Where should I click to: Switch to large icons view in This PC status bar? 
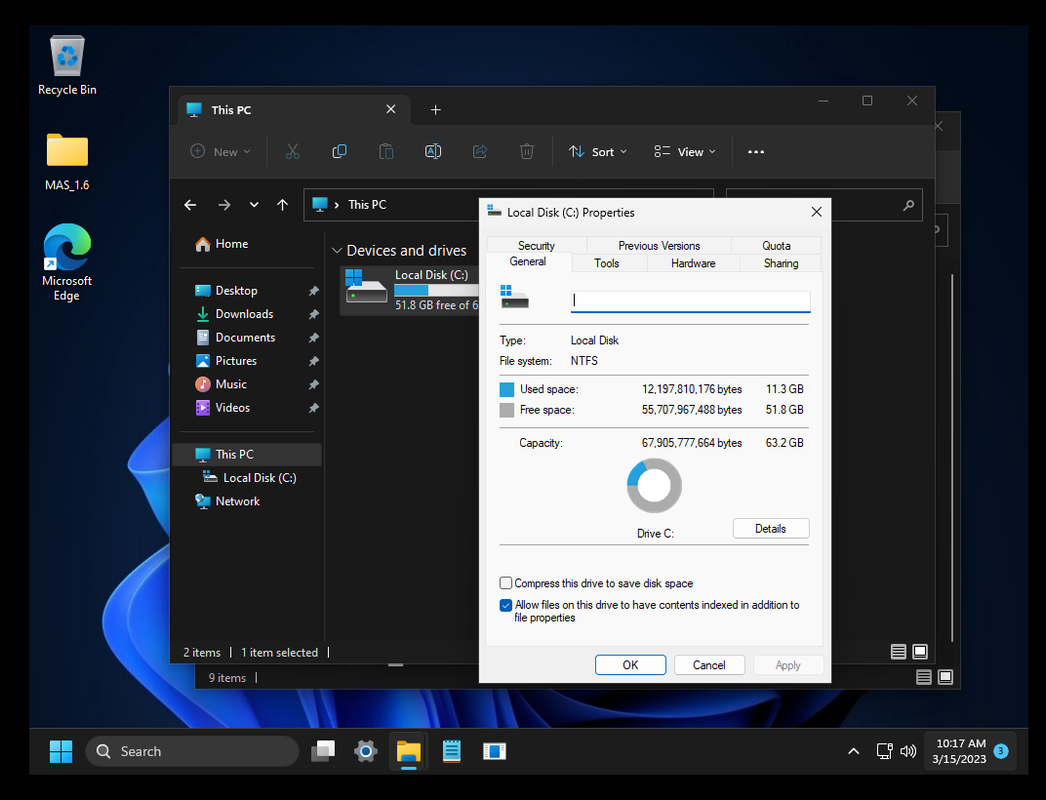click(920, 652)
